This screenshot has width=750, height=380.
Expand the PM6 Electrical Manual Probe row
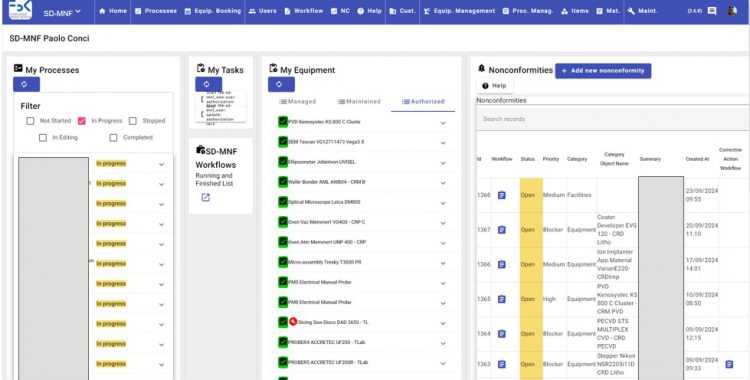pos(443,303)
